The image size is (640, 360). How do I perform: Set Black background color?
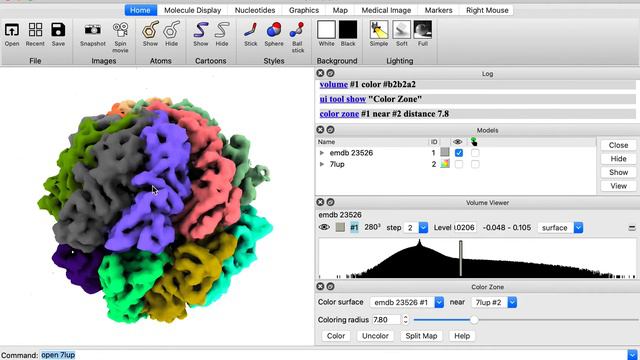click(348, 30)
